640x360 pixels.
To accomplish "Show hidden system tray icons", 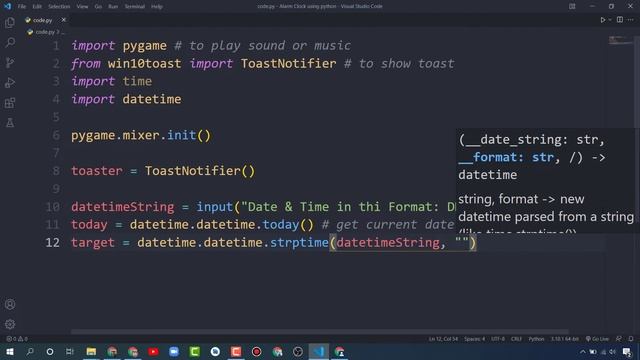I will click(582, 351).
